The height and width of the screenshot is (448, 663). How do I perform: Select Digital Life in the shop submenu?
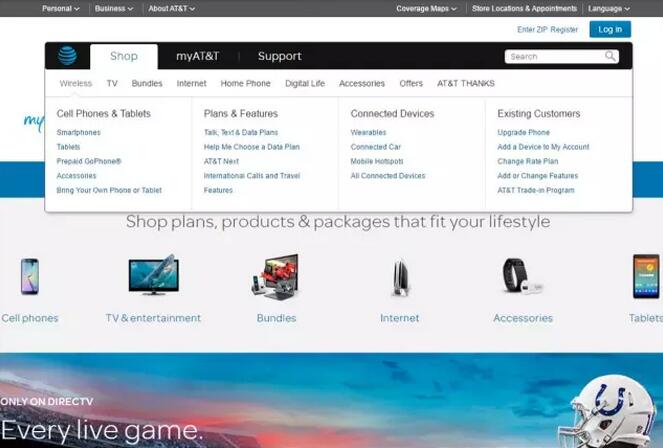[x=305, y=83]
